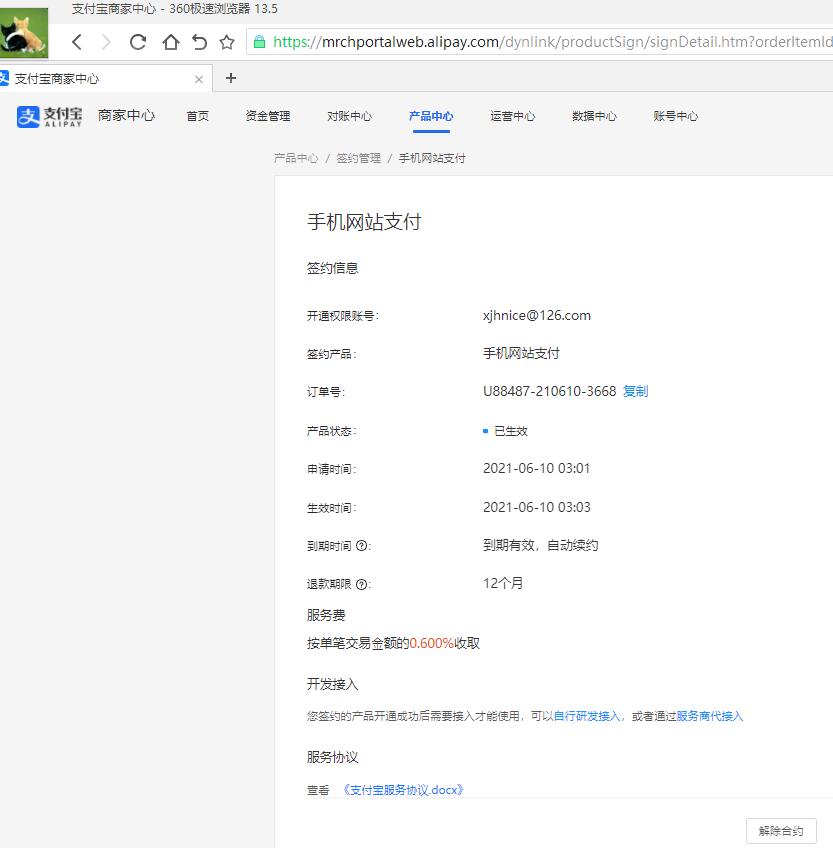
Task: Open the 资金管理 menu
Action: pyautogui.click(x=268, y=116)
